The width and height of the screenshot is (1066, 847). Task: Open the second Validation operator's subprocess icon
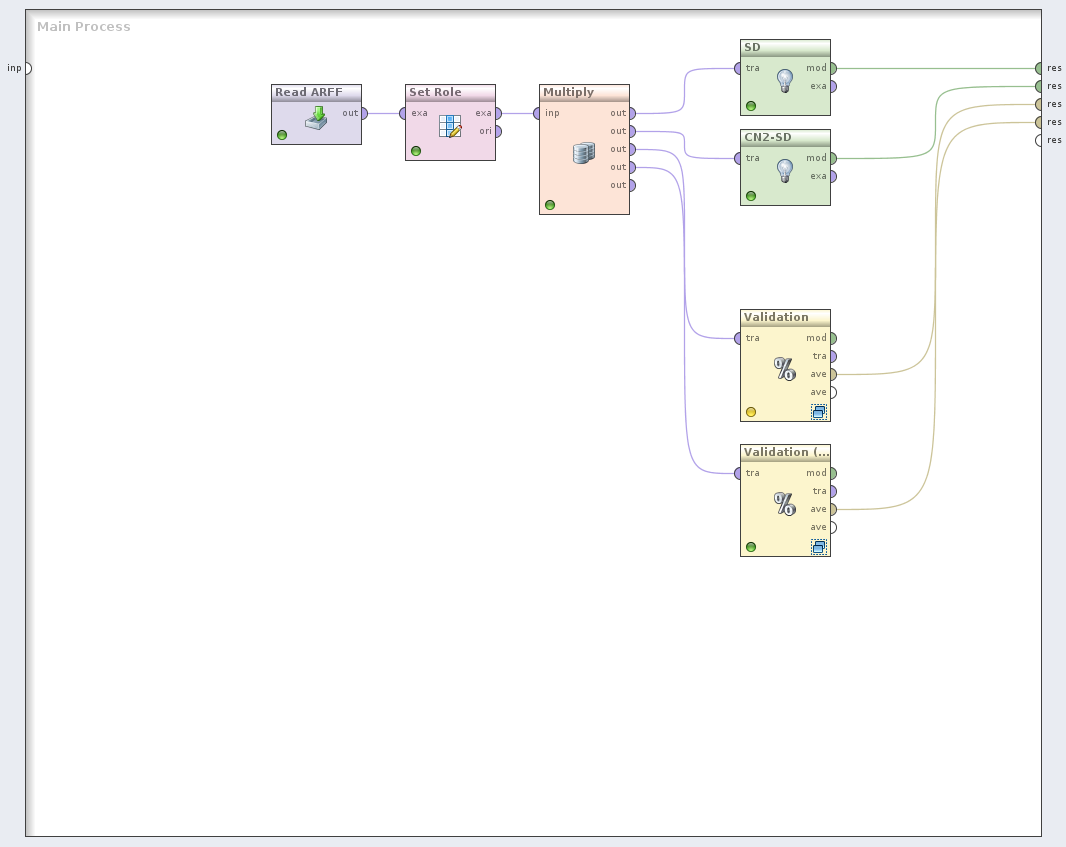pyautogui.click(x=819, y=547)
